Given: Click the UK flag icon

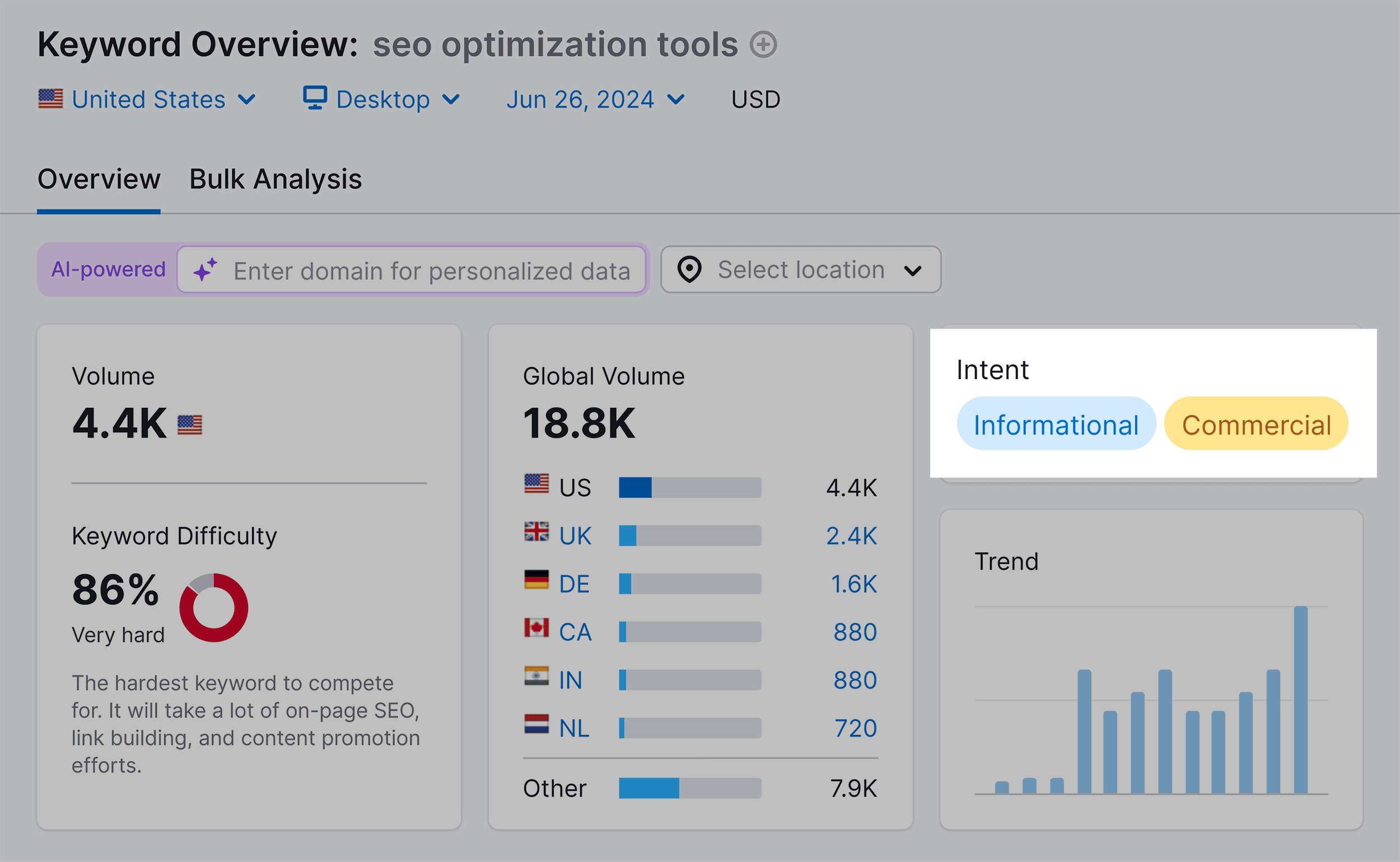Looking at the screenshot, I should [x=536, y=532].
